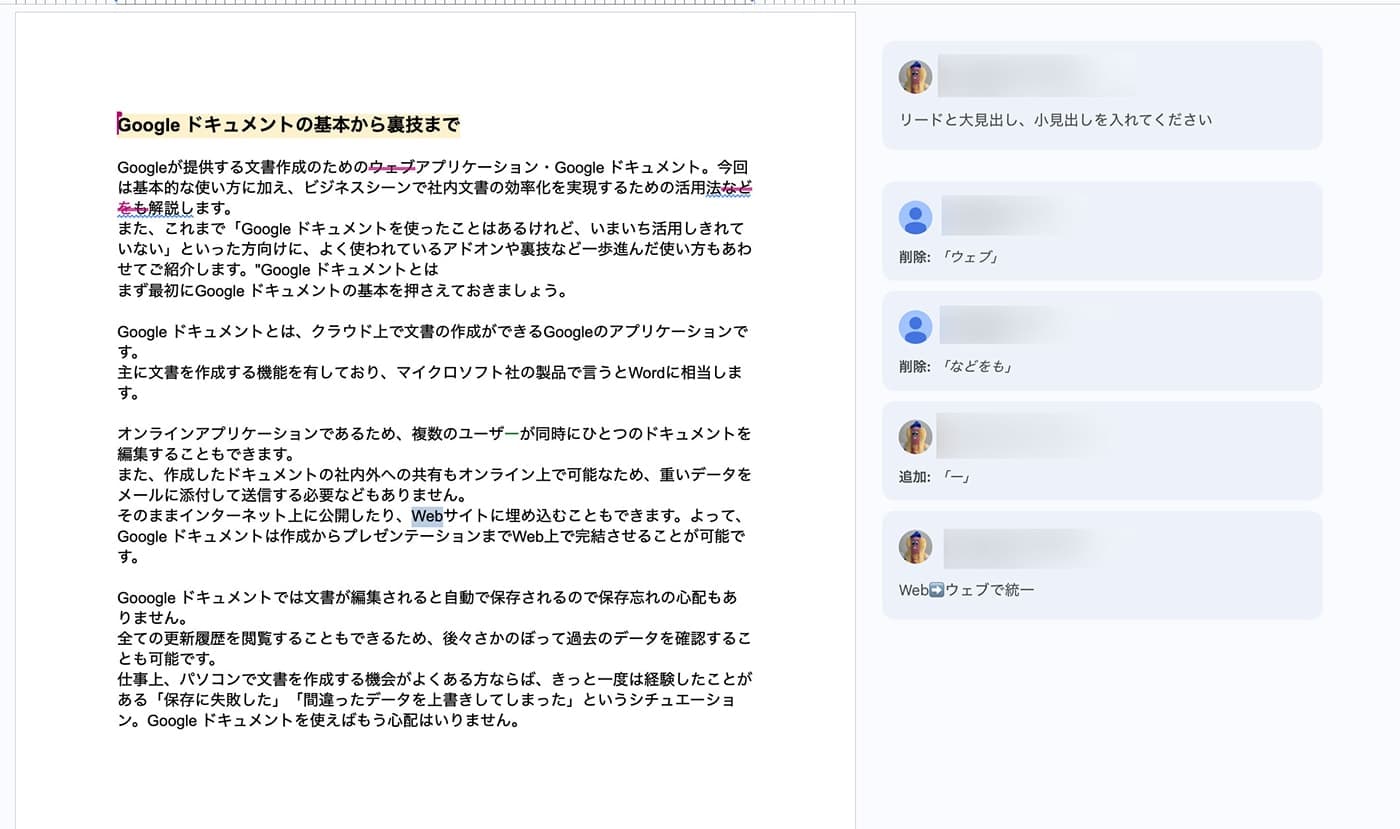1400x829 pixels.
Task: Select the suggestion text '追加:「ー」'
Action: [x=935, y=477]
